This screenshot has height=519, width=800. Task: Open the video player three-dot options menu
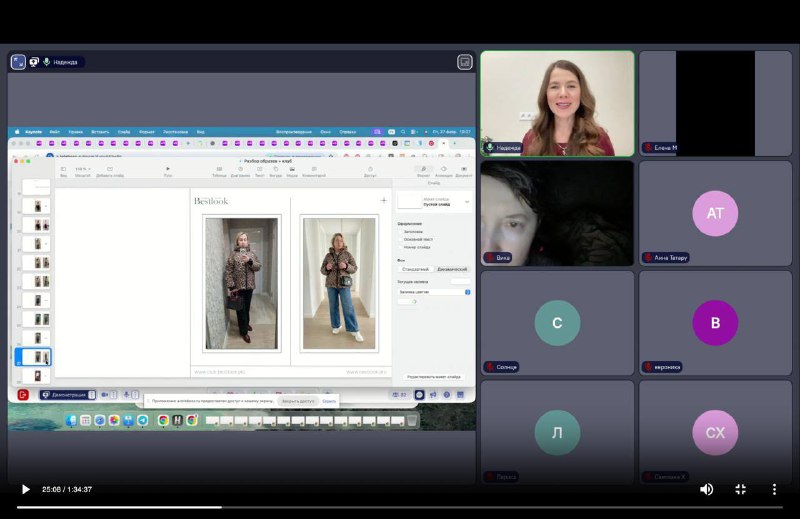pos(774,489)
